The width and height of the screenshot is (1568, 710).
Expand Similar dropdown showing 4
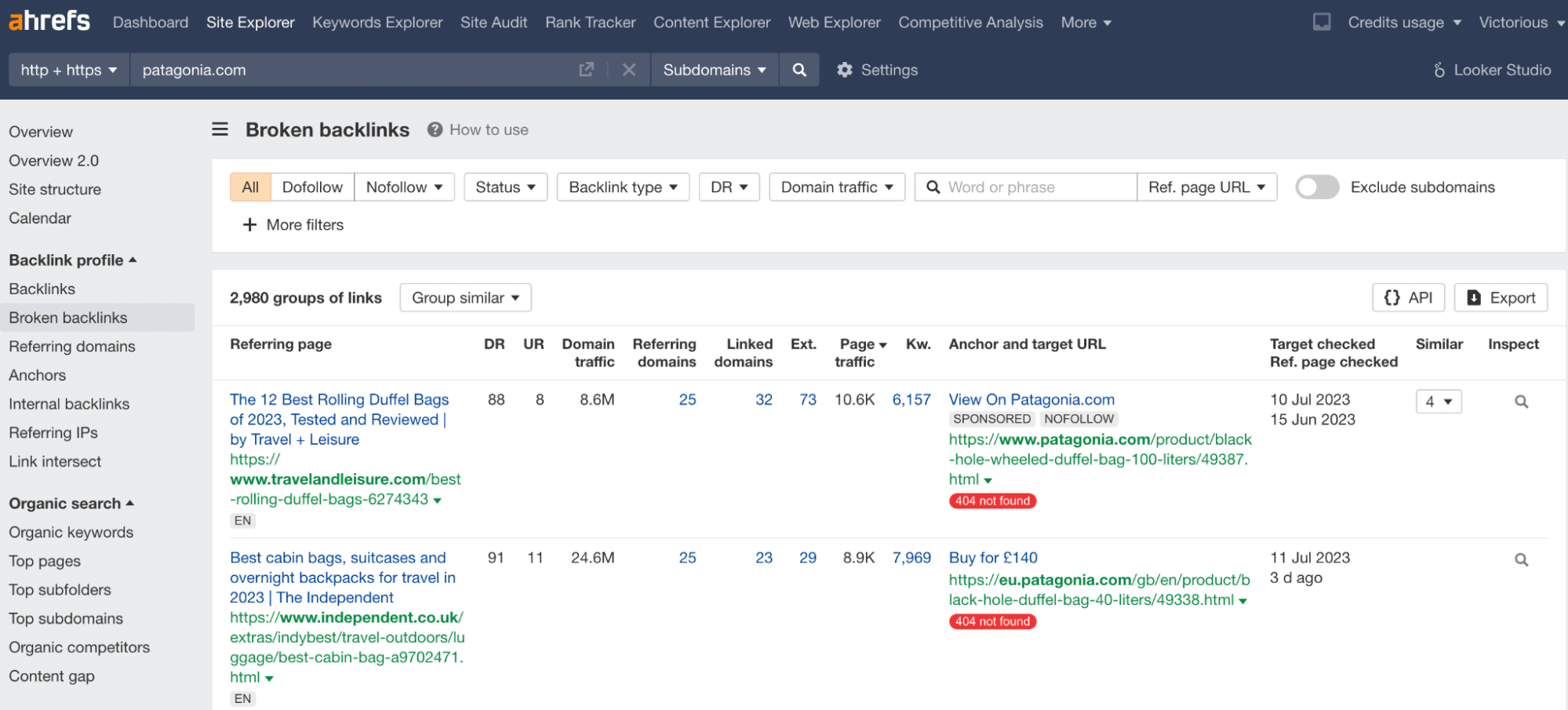click(1439, 402)
